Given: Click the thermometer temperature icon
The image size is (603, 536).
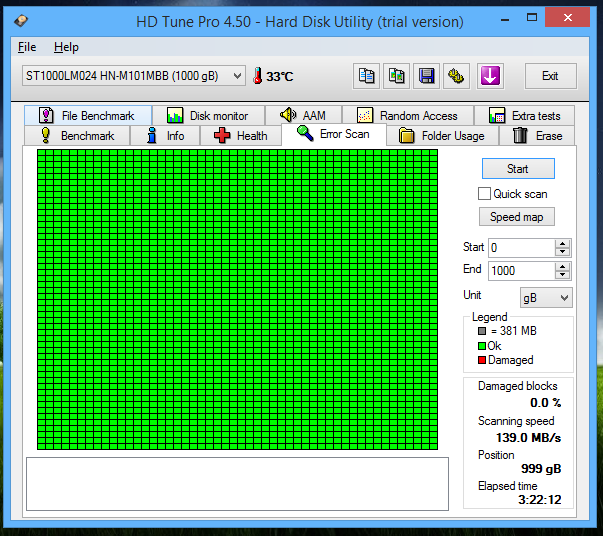Looking at the screenshot, I should [257, 76].
